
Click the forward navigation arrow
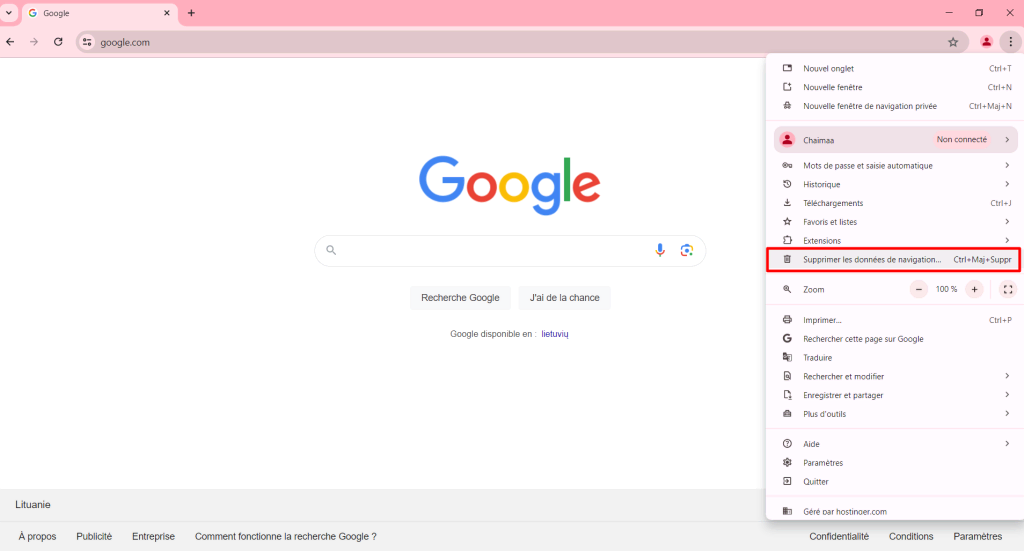pos(34,42)
